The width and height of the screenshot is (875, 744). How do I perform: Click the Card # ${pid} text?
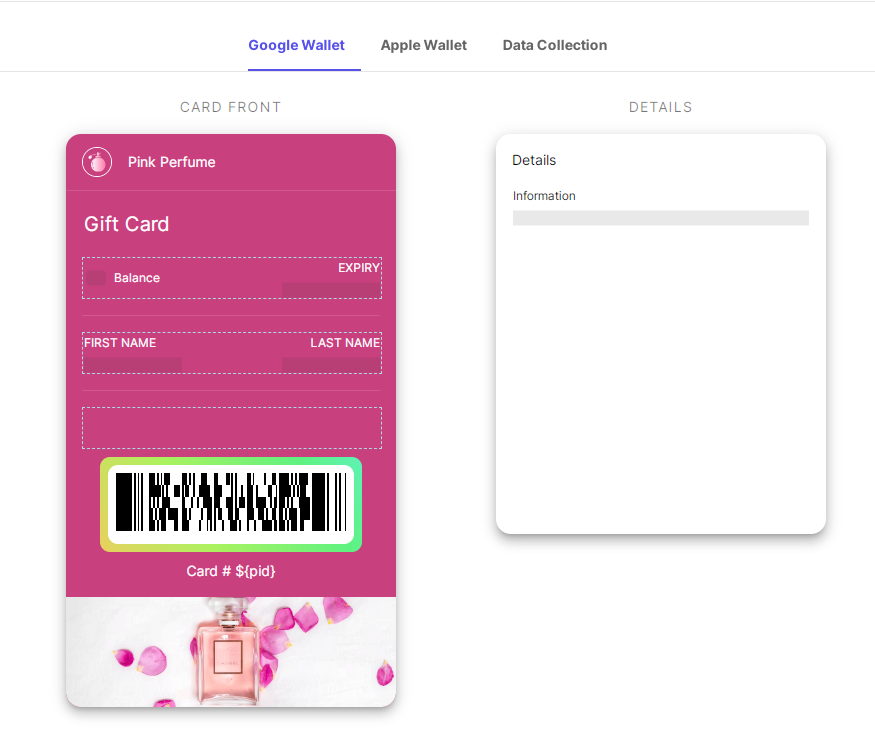[x=231, y=571]
